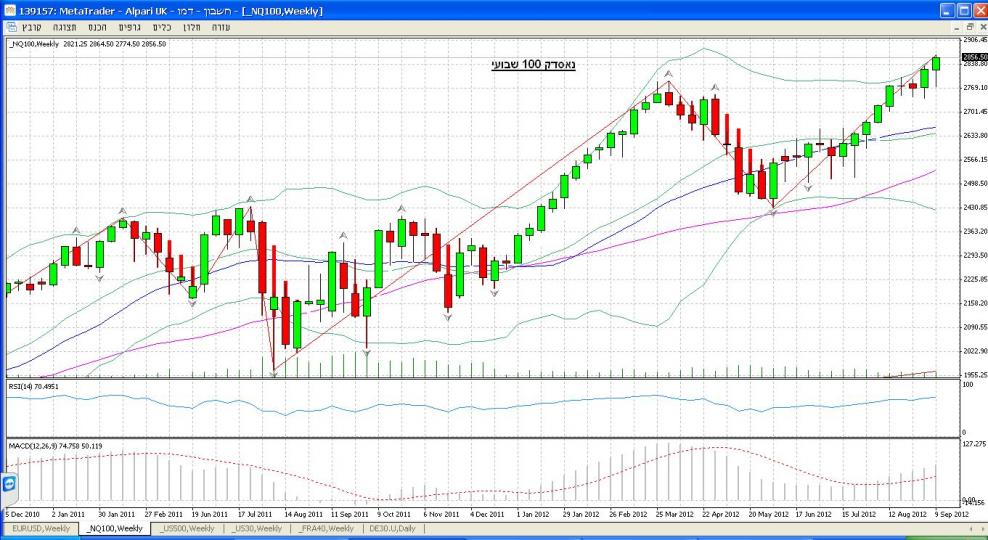This screenshot has height=540, width=988.
Task: Select the _NQ100,Weekly chart tab
Action: [115, 528]
